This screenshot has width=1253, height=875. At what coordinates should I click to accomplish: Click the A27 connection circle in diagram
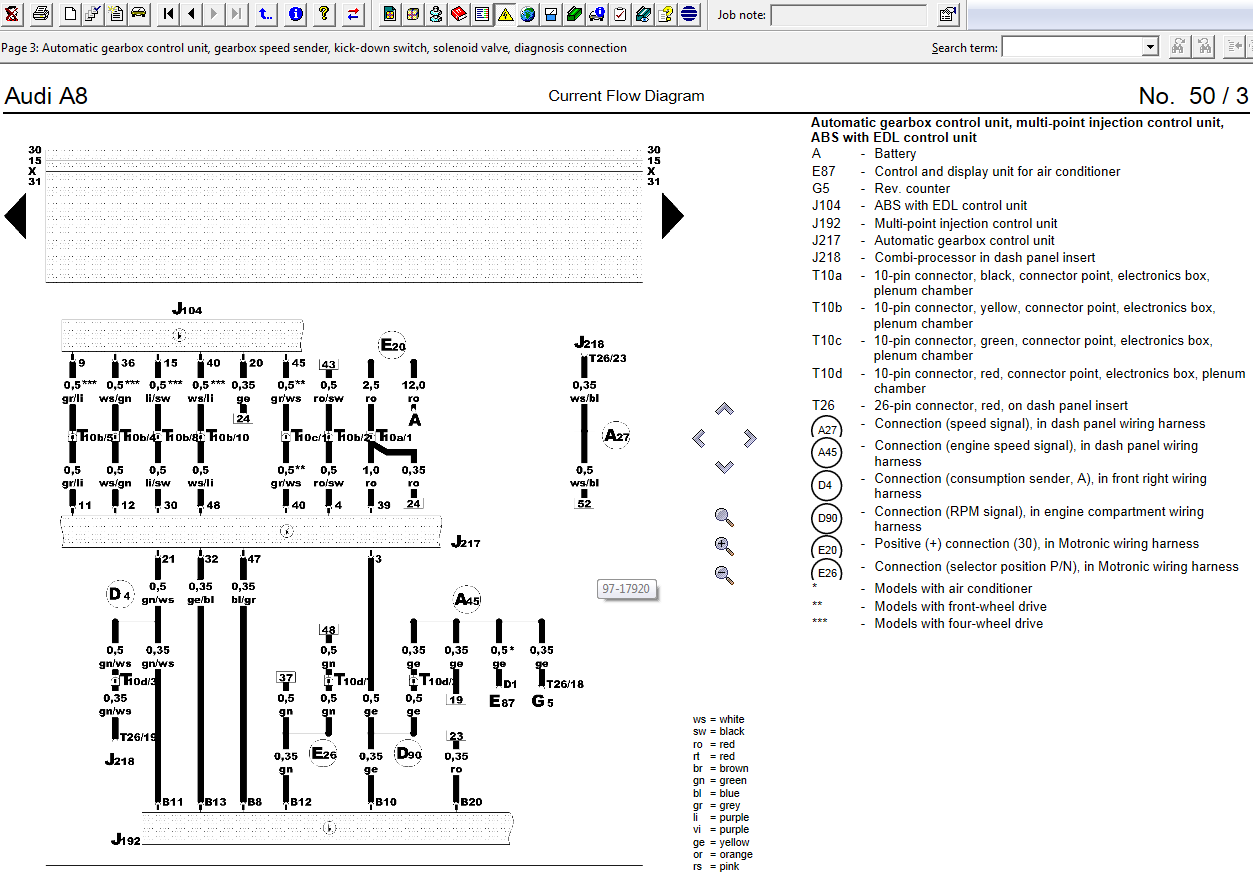click(x=617, y=435)
